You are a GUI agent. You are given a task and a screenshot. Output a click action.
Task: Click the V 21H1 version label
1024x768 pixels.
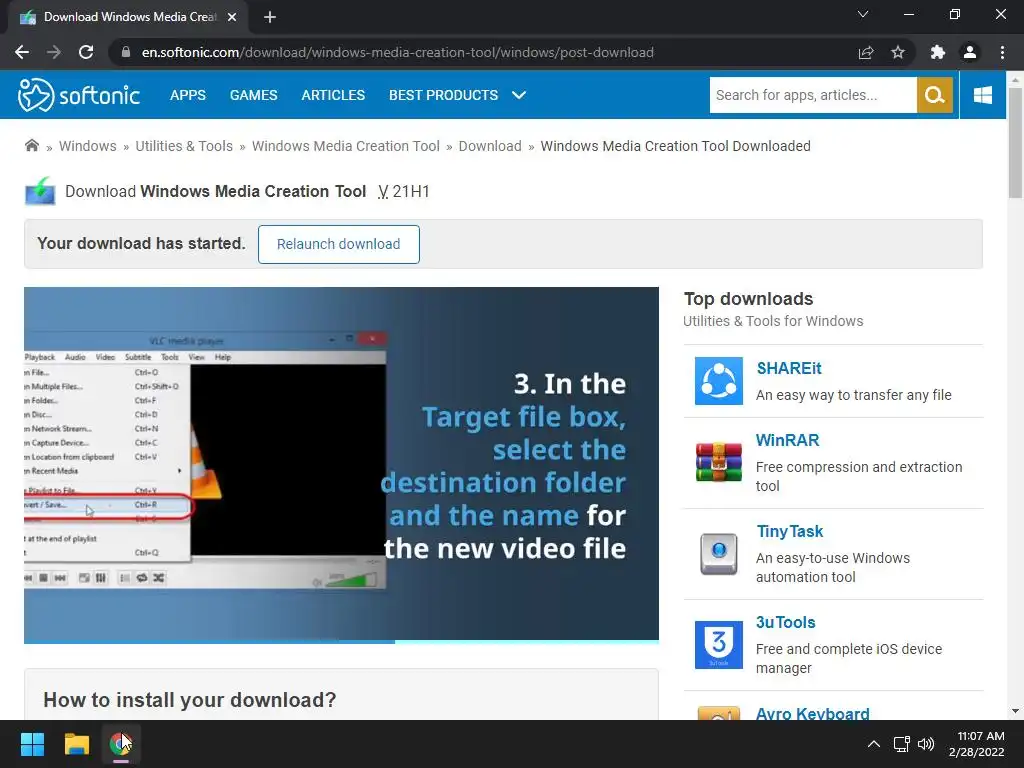404,191
